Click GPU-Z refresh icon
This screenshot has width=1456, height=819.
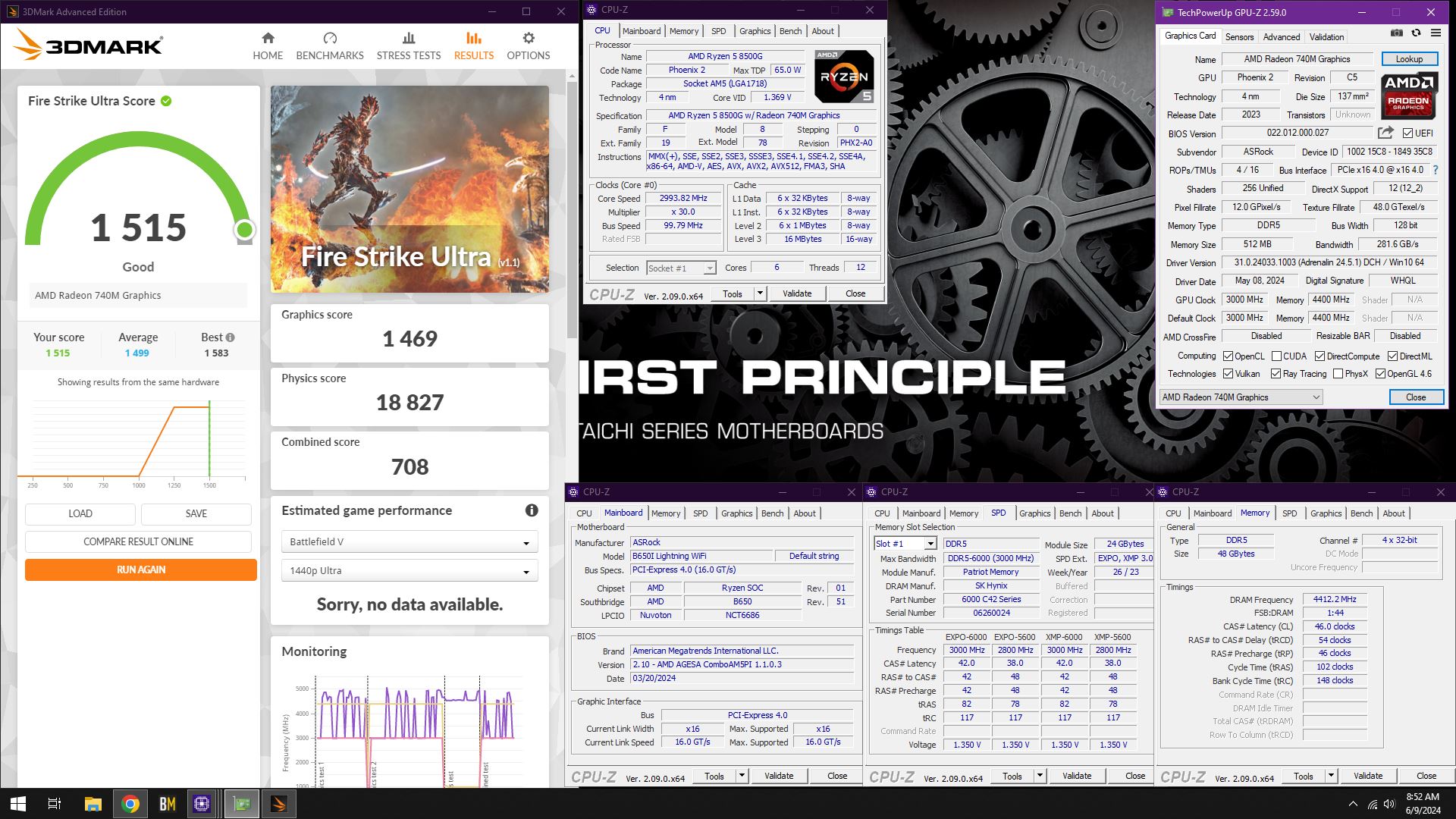(x=1416, y=33)
